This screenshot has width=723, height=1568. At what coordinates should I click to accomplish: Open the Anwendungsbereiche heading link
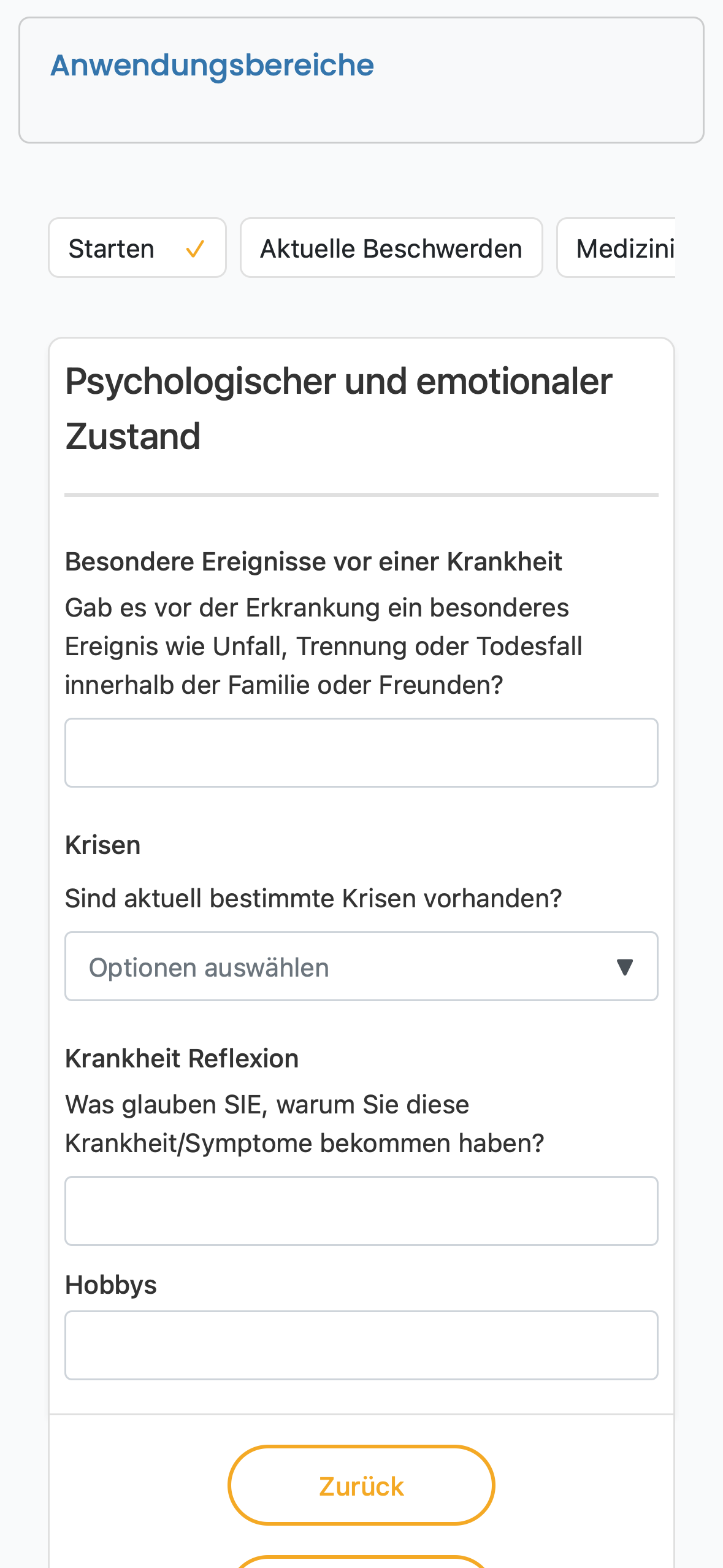(212, 65)
